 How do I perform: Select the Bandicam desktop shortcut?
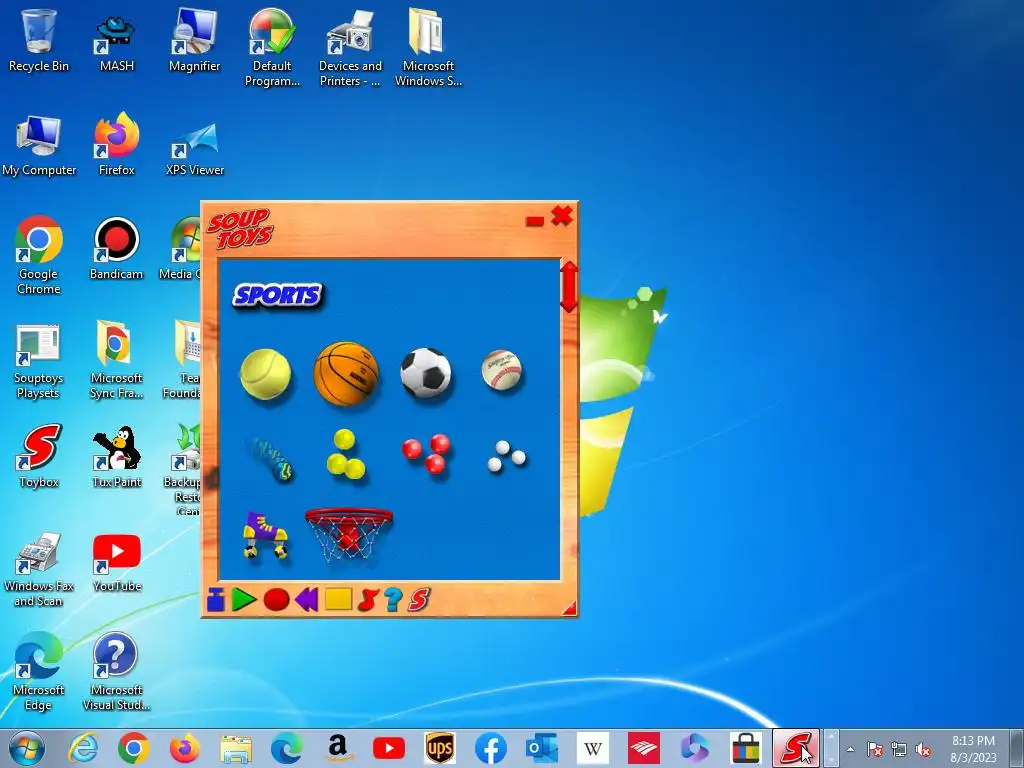[116, 248]
